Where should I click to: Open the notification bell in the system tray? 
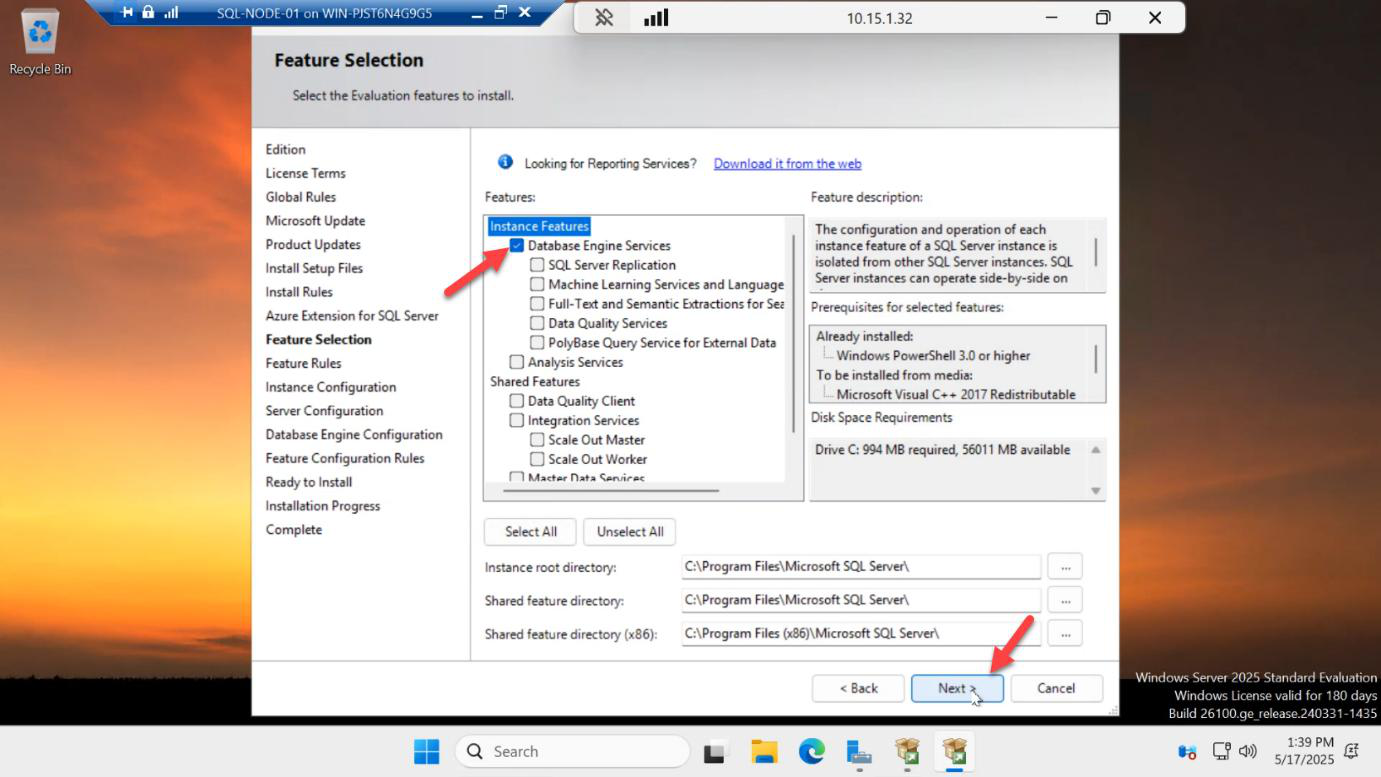[1352, 751]
